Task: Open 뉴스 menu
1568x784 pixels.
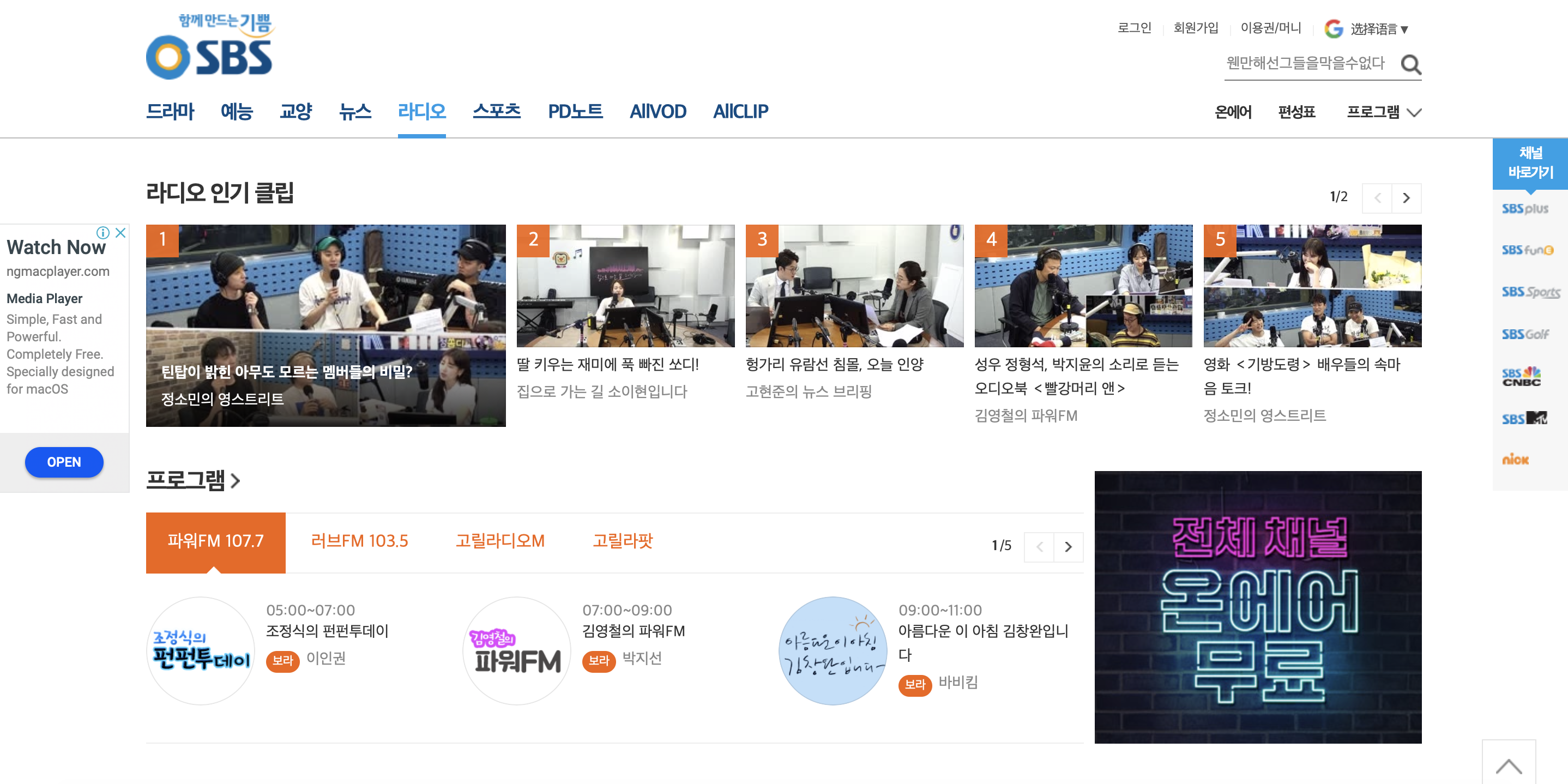Action: tap(355, 111)
